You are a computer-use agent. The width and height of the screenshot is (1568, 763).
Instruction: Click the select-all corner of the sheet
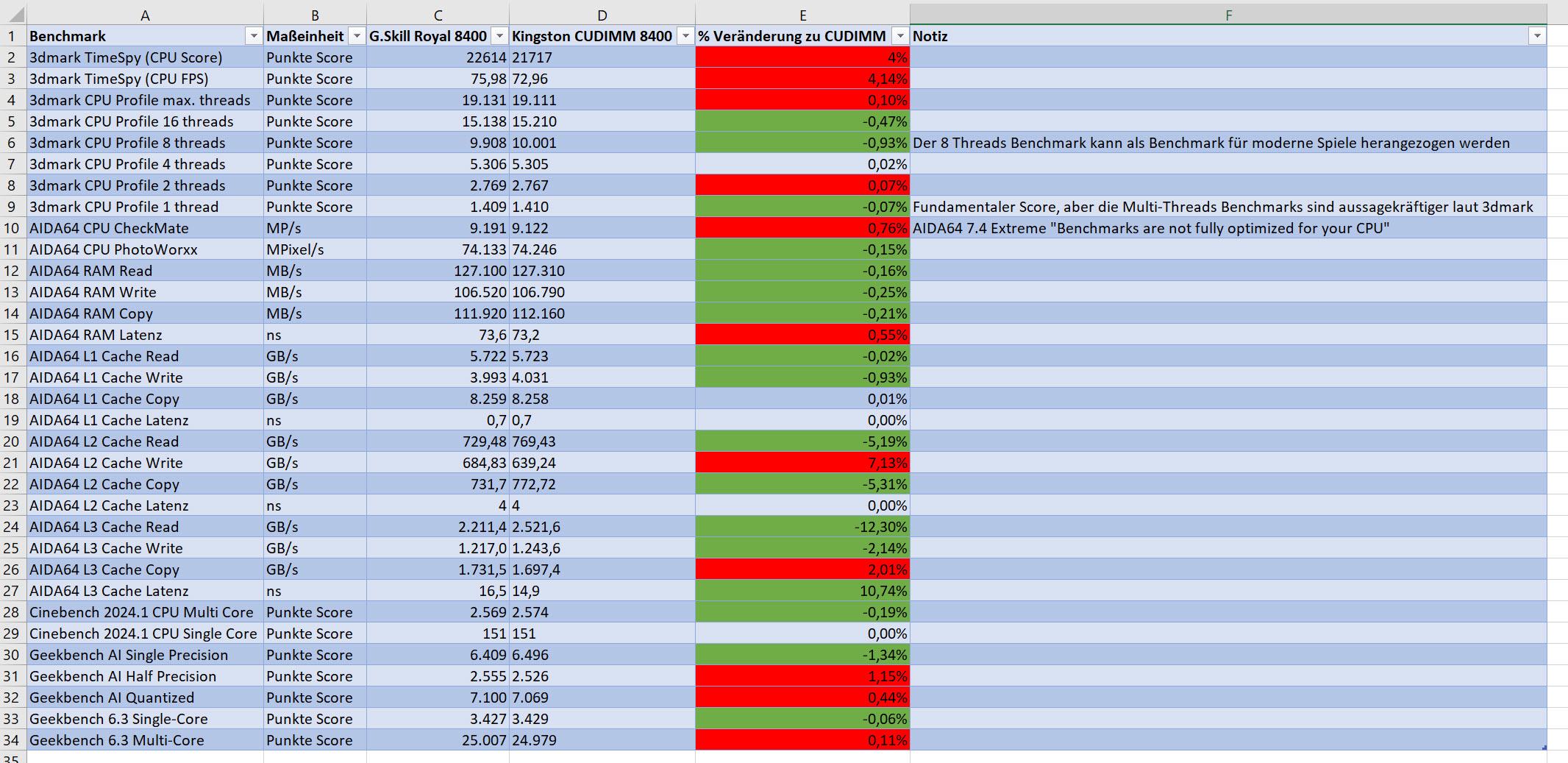13,15
